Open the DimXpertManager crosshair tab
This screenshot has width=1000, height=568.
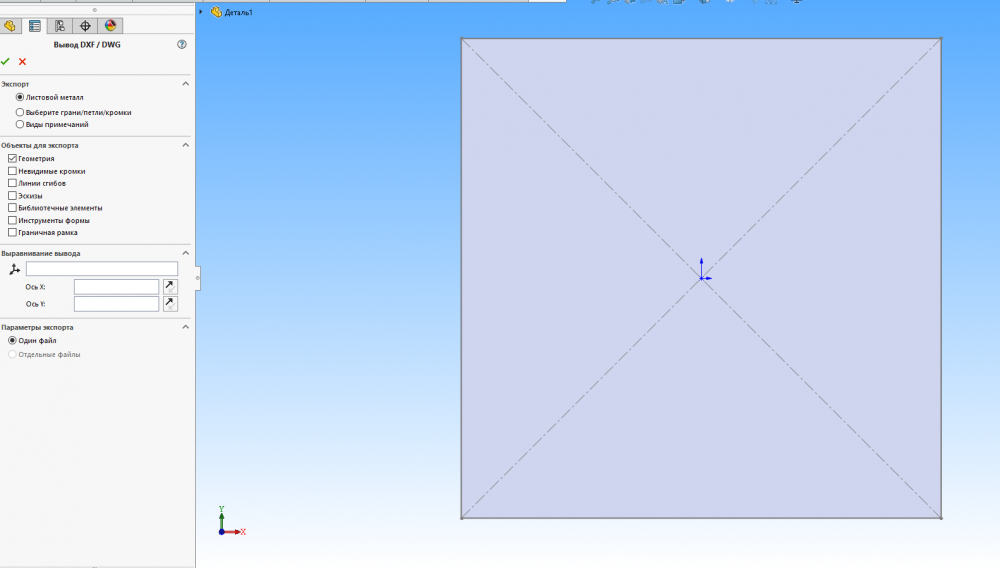pyautogui.click(x=86, y=26)
